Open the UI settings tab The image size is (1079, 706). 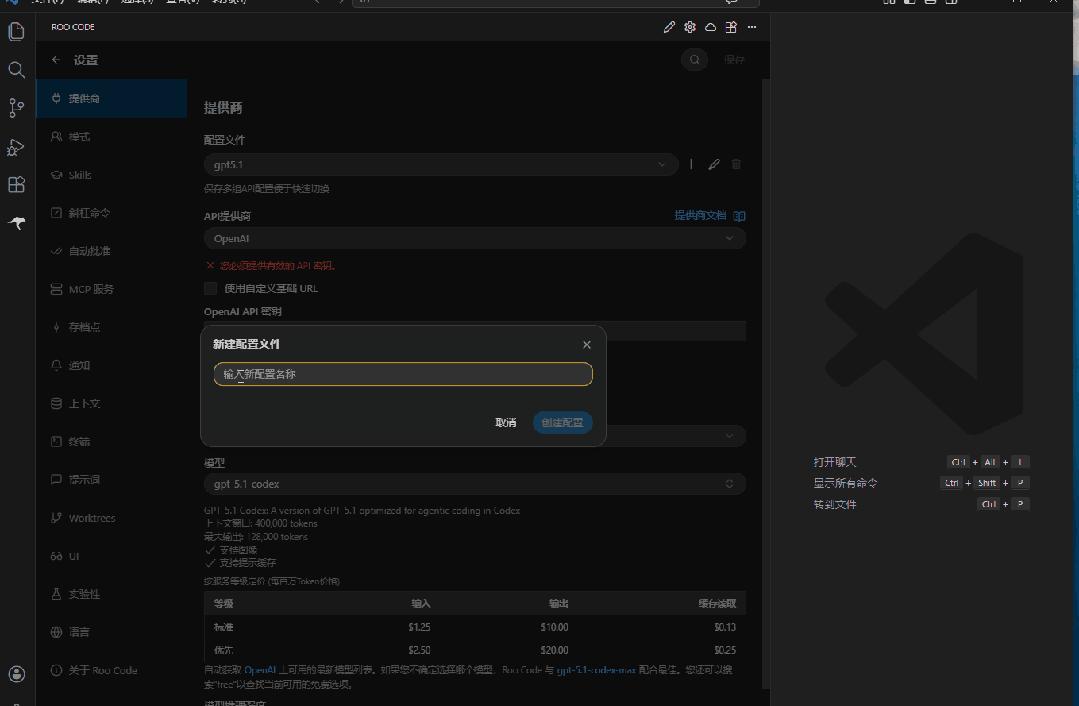(111, 556)
